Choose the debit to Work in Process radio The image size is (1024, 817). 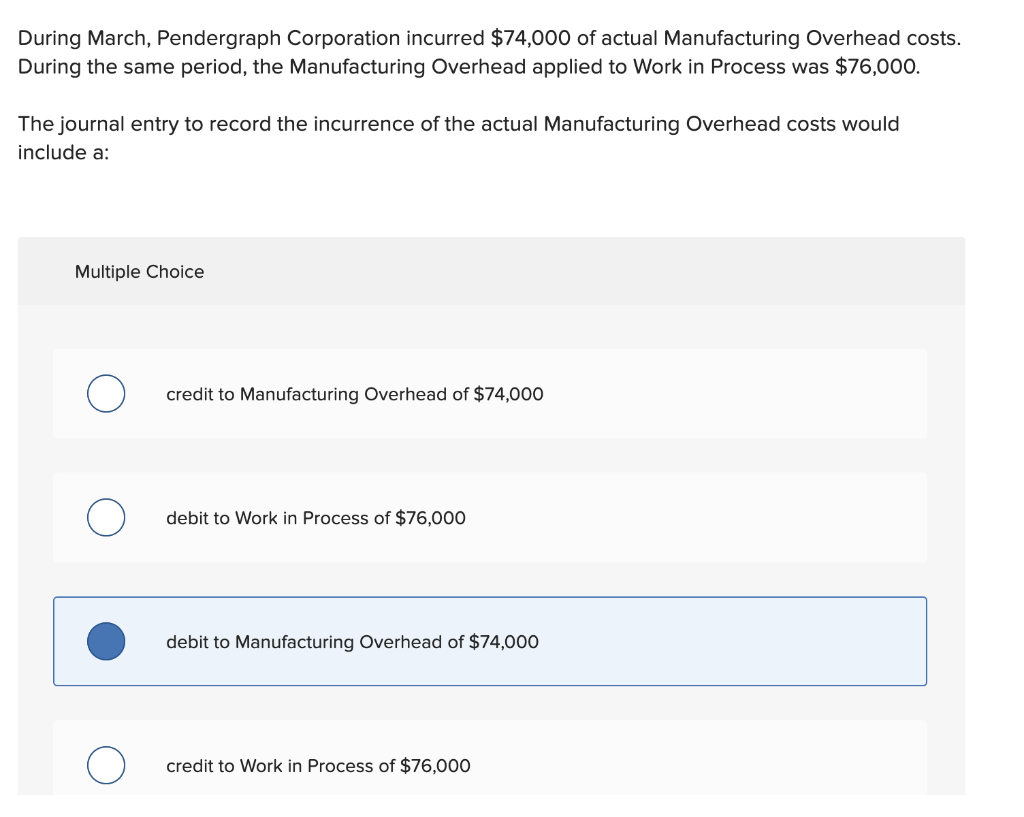tap(106, 517)
